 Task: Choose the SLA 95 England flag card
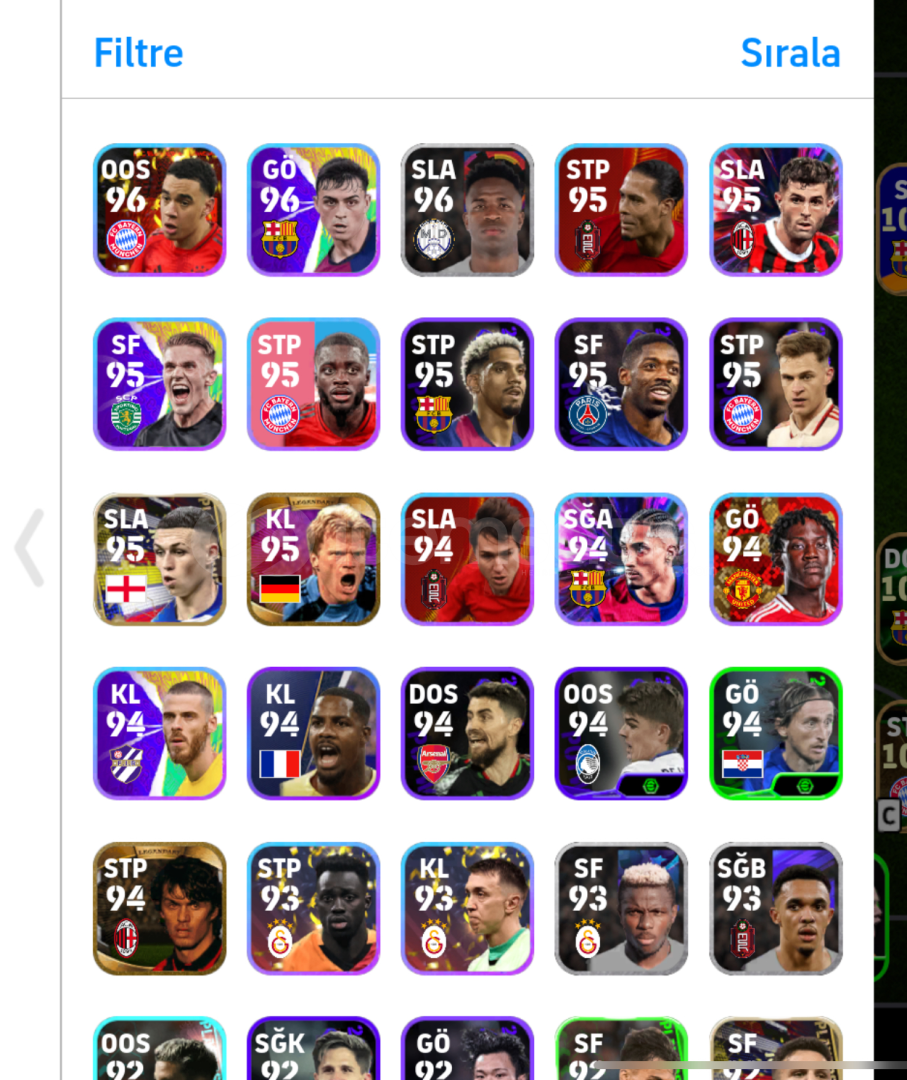click(x=160, y=559)
